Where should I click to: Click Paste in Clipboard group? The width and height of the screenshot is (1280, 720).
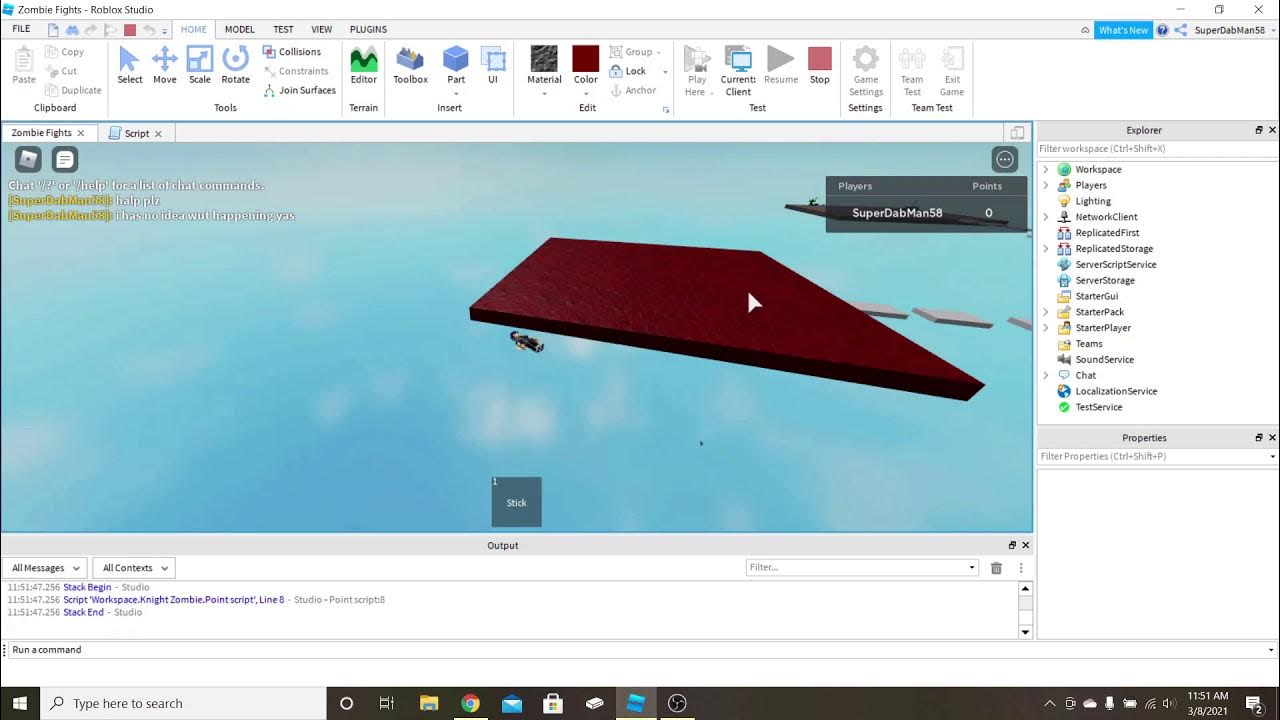[24, 65]
